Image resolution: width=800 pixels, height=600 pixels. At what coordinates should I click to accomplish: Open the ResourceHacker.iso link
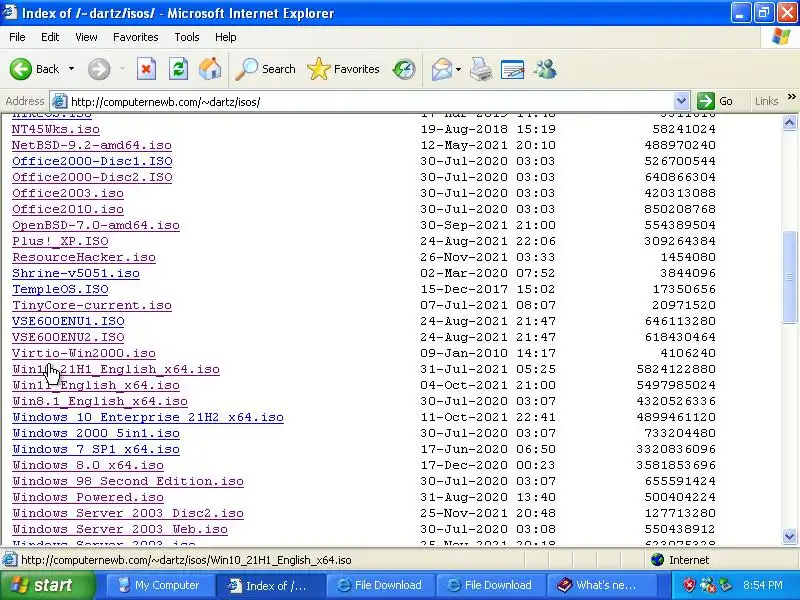tap(84, 257)
